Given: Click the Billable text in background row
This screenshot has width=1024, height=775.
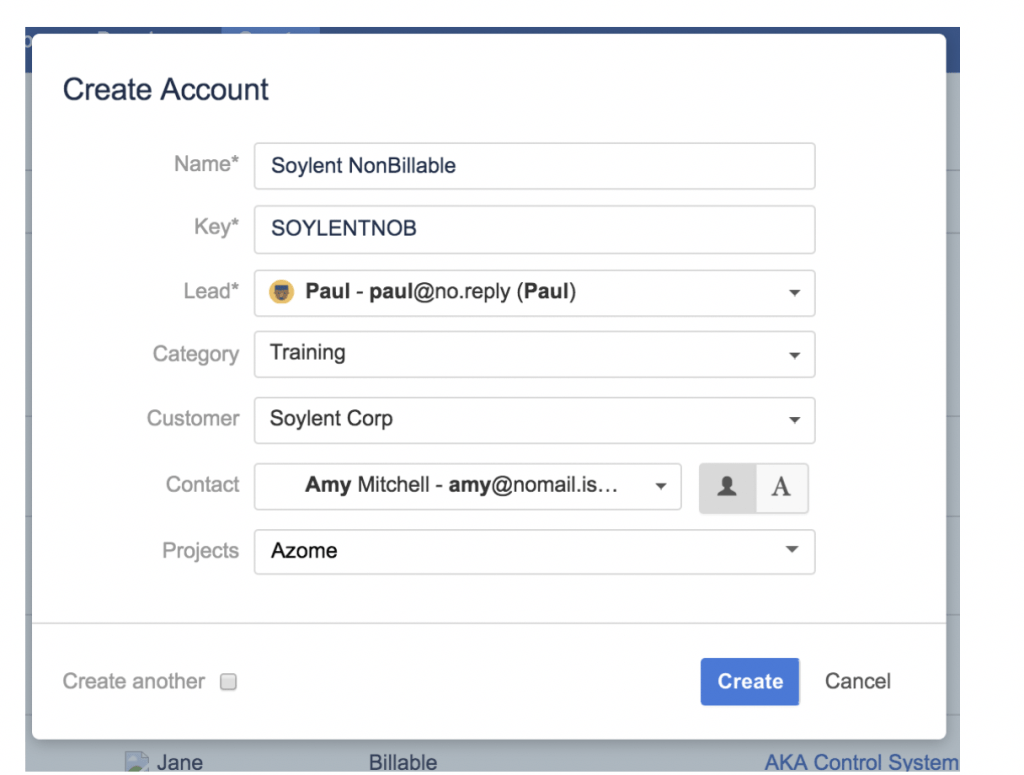Looking at the screenshot, I should [403, 763].
